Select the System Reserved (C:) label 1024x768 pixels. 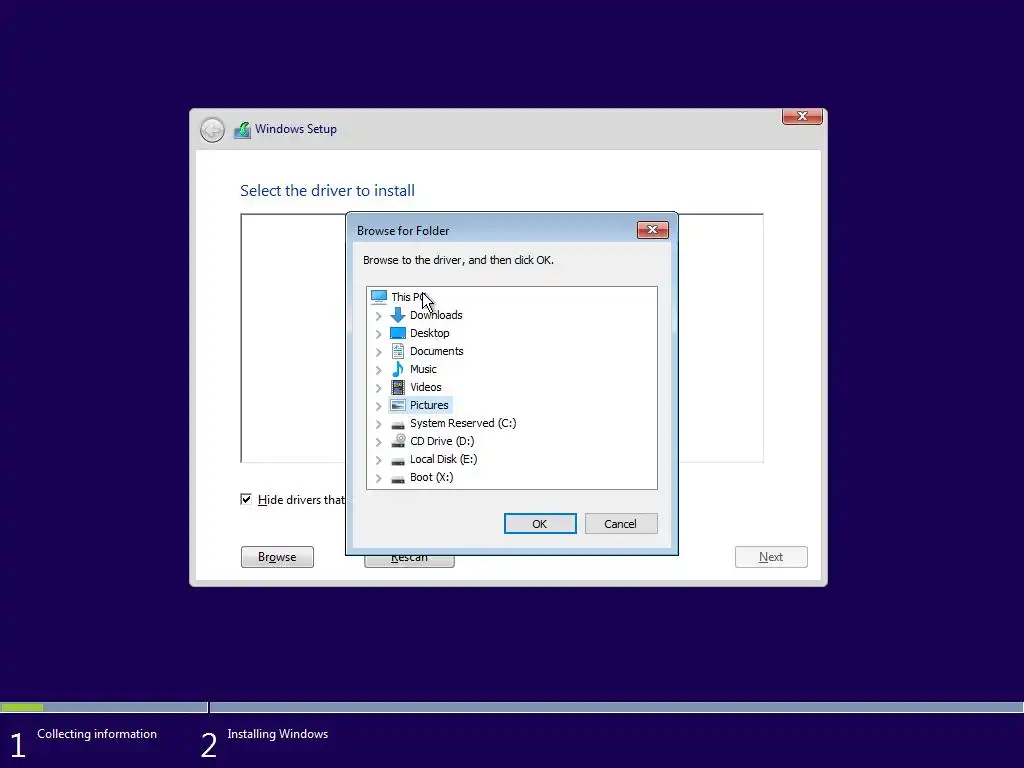(463, 423)
